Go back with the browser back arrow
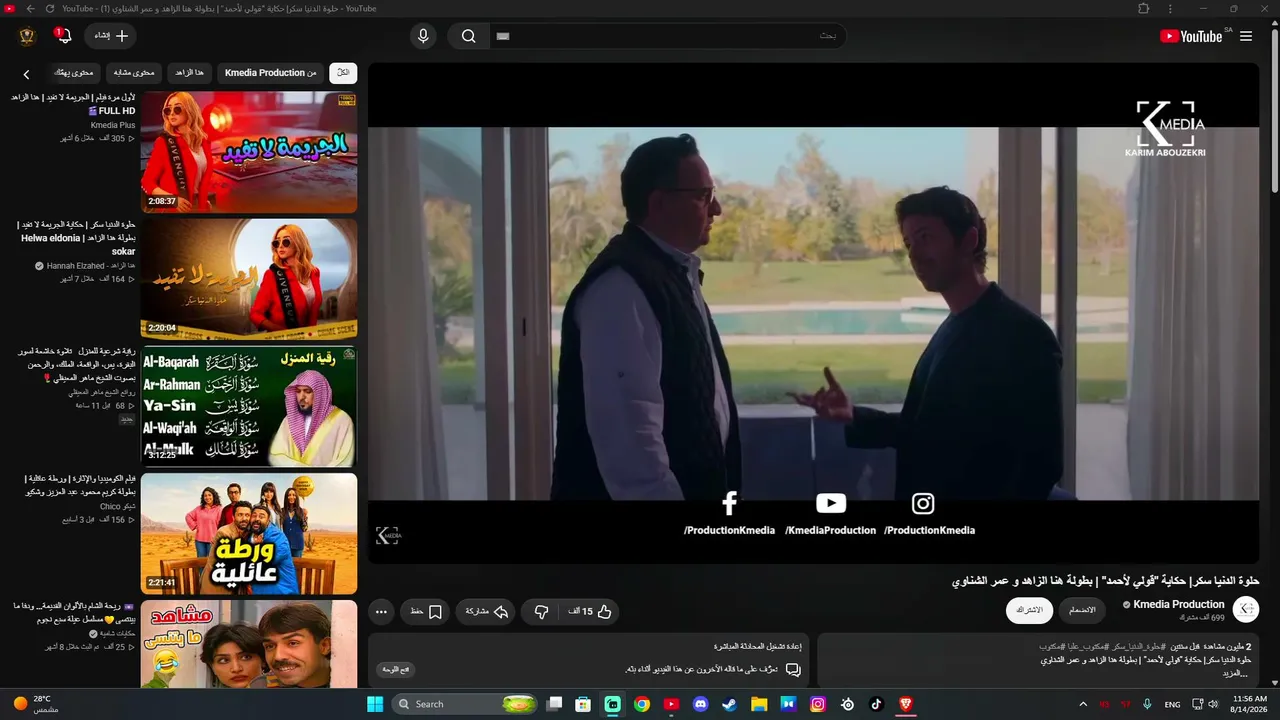1280x720 pixels. click(x=30, y=8)
